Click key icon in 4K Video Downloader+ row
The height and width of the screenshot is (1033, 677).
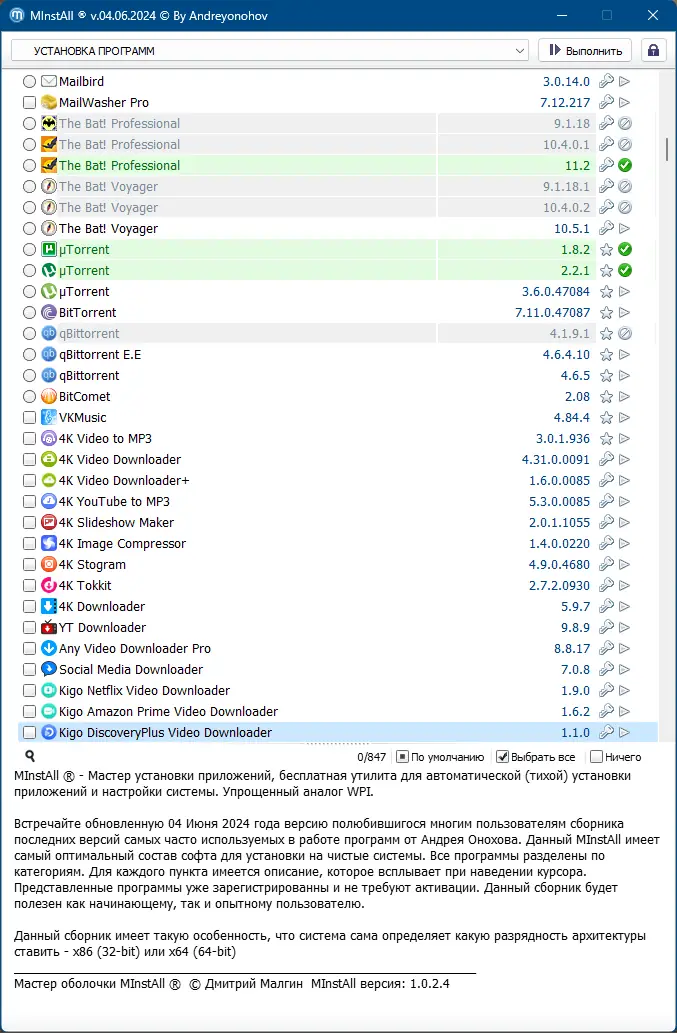pos(606,481)
